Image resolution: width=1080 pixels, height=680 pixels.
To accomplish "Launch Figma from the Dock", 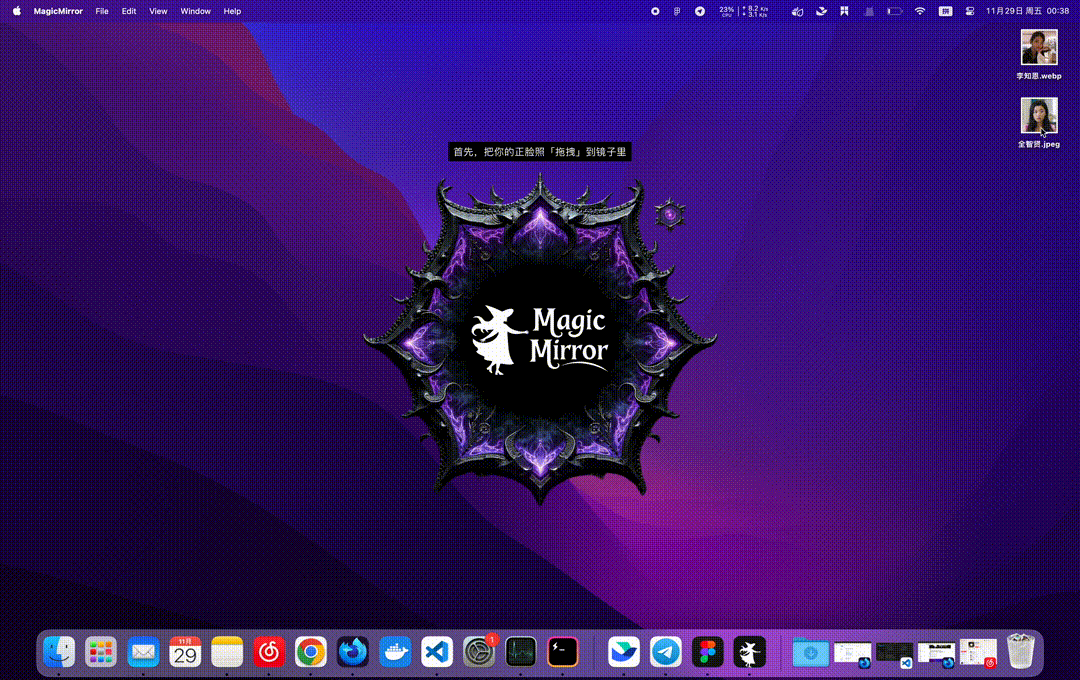I will (x=708, y=651).
